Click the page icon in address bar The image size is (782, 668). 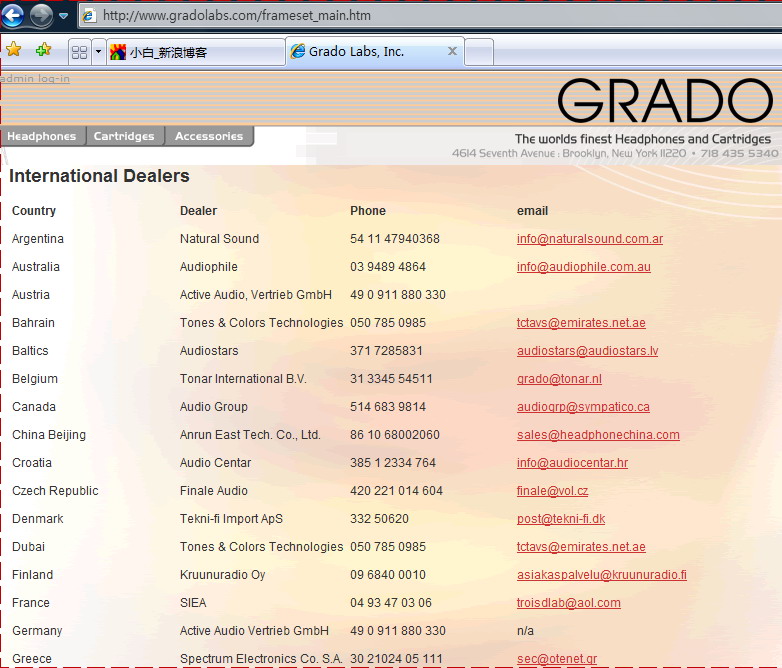pyautogui.click(x=89, y=15)
